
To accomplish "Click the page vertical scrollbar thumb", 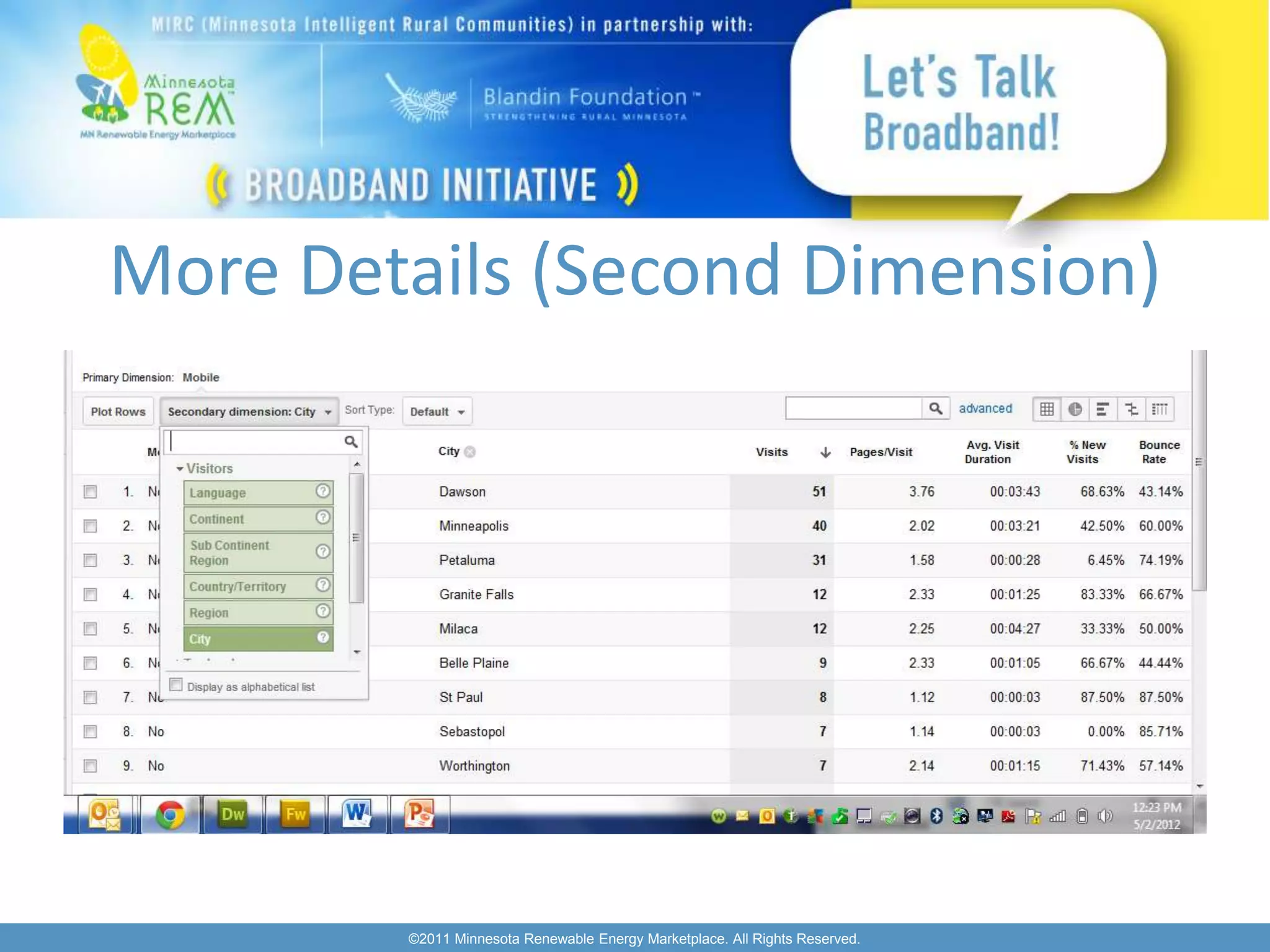I will 1199,471.
